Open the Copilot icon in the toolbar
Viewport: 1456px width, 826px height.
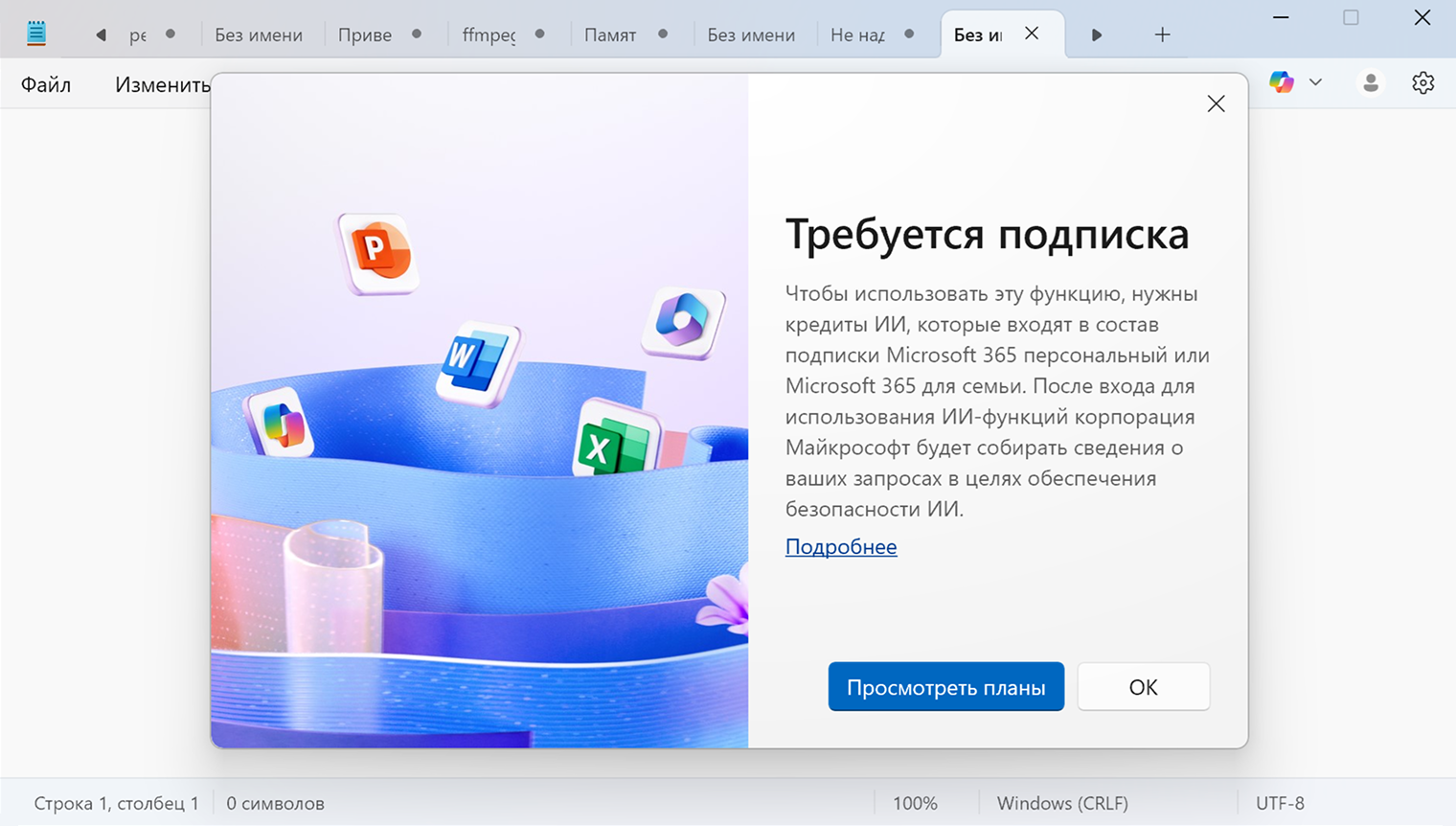pos(1282,82)
